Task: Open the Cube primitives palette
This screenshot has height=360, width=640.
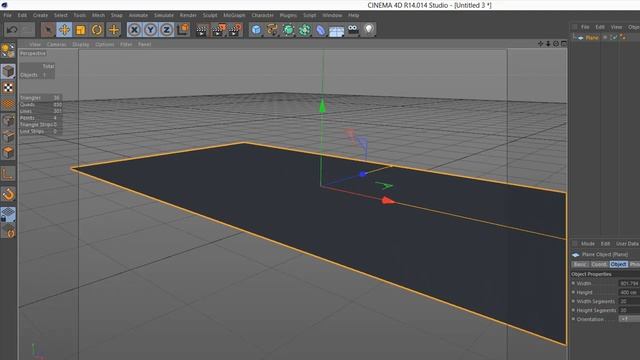Action: pyautogui.click(x=256, y=30)
